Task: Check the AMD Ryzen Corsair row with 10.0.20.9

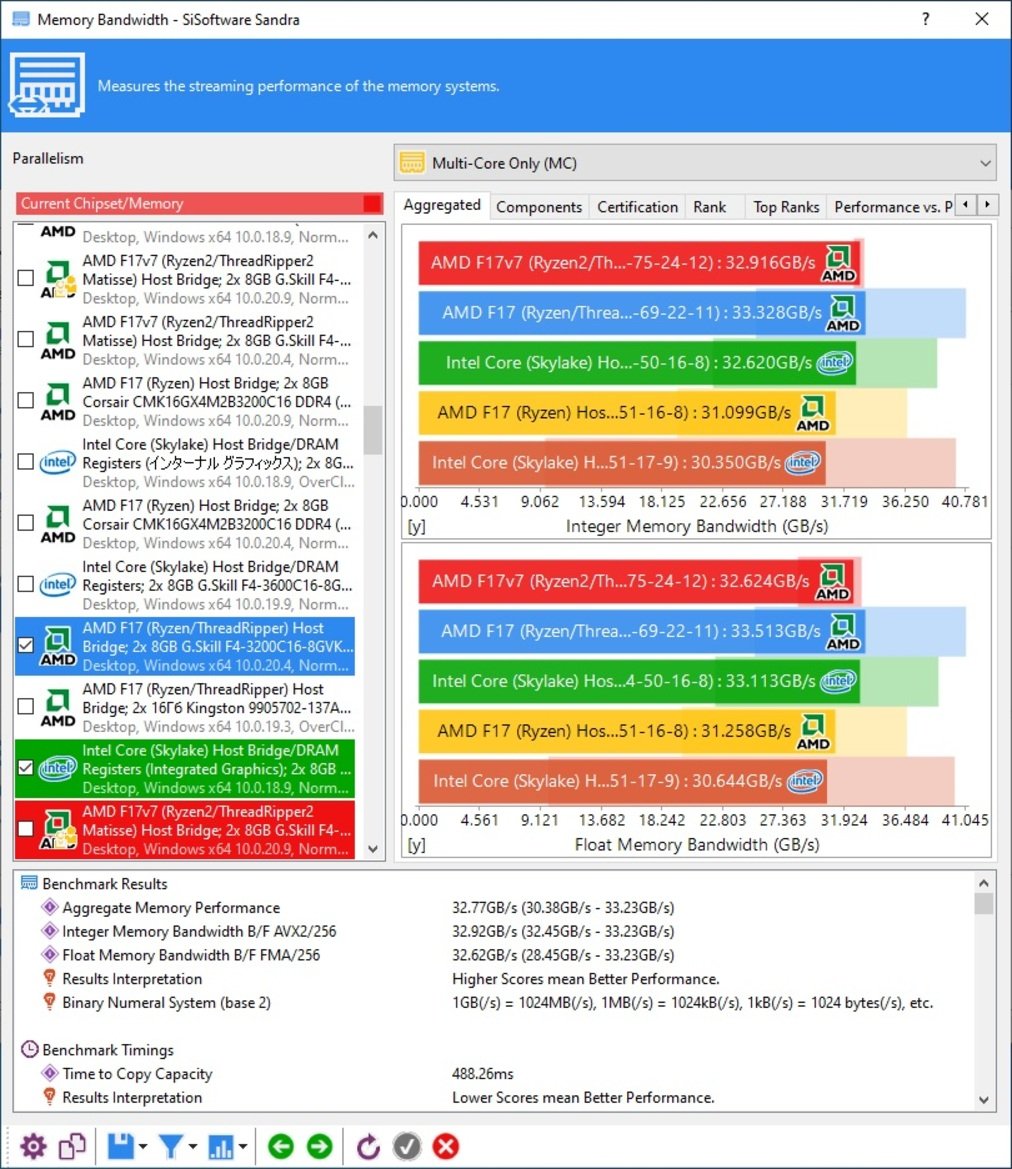Action: coord(25,400)
